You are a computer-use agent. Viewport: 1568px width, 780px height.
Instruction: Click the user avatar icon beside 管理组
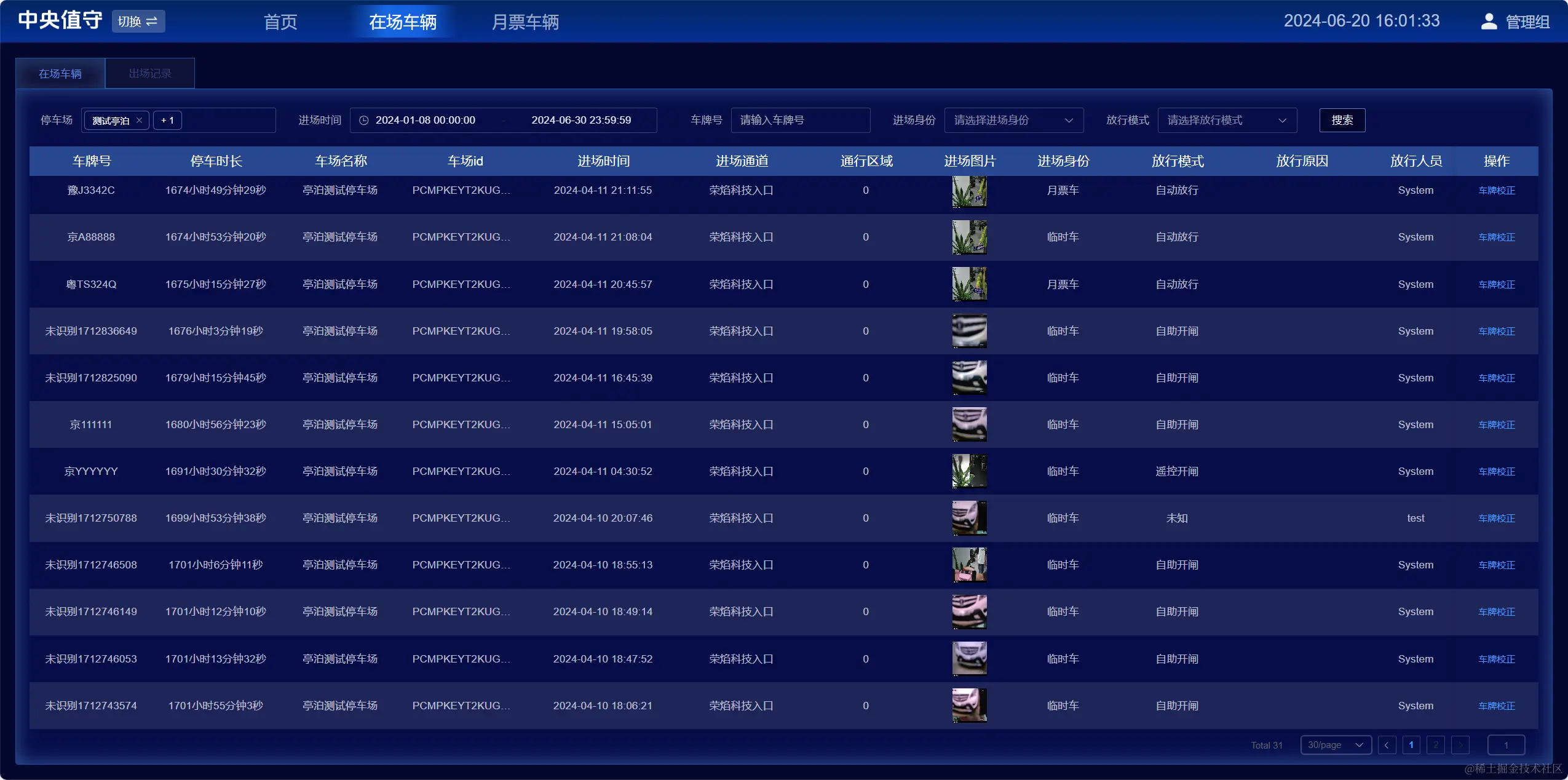tap(1488, 22)
